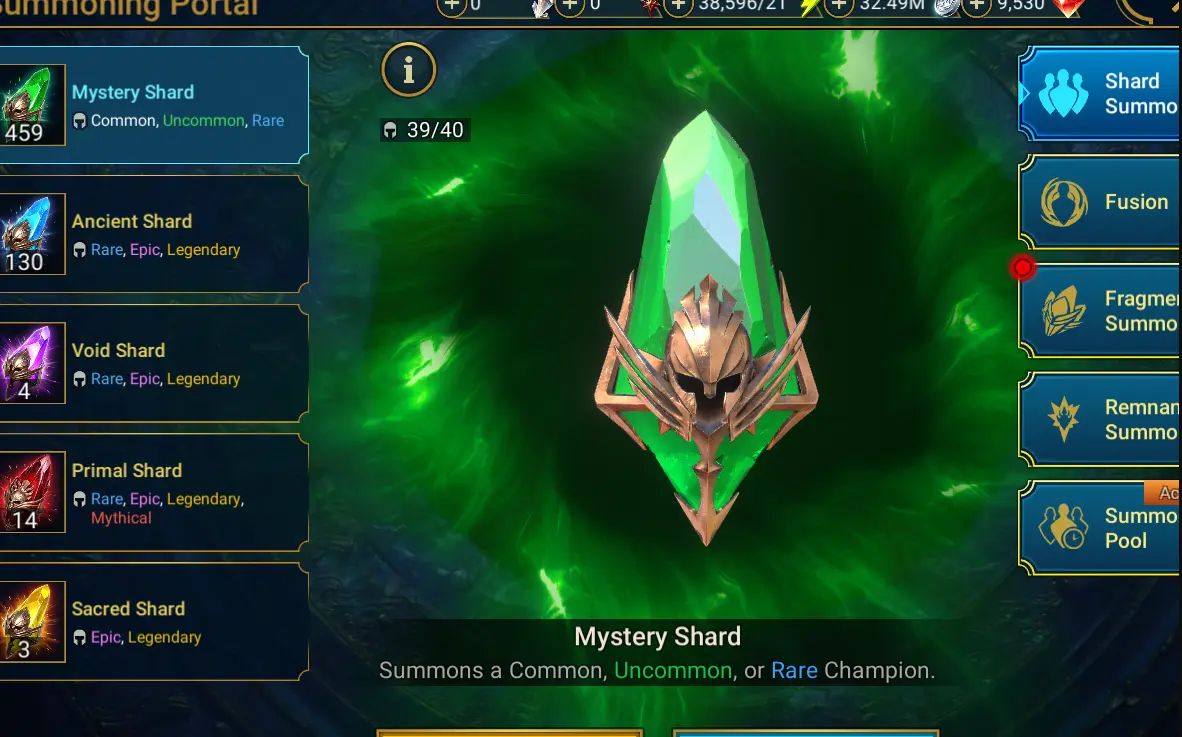Open the Summon Pool tab
Viewport: 1182px width, 737px height.
point(1100,528)
